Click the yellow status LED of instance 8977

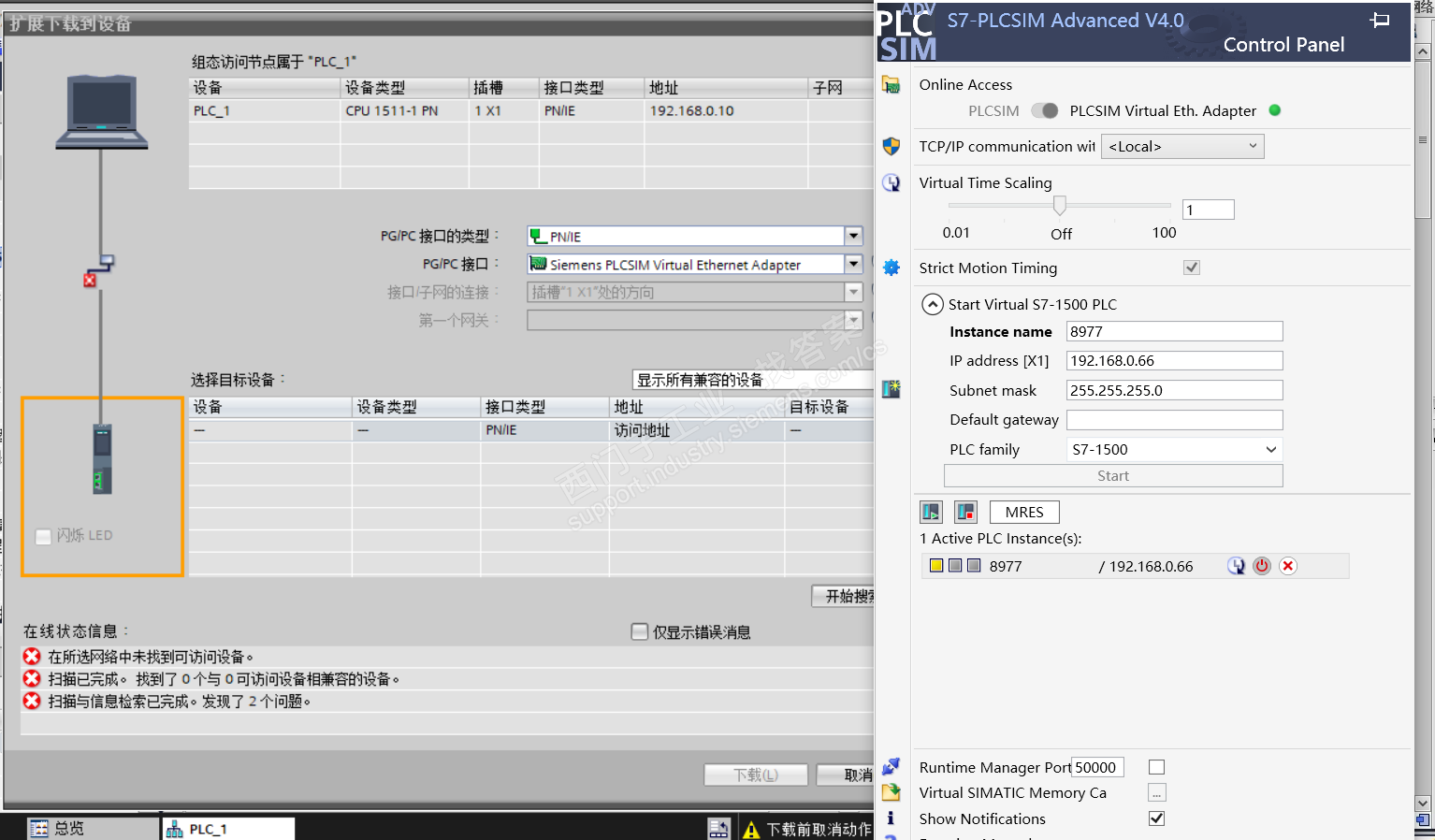pyautogui.click(x=936, y=566)
